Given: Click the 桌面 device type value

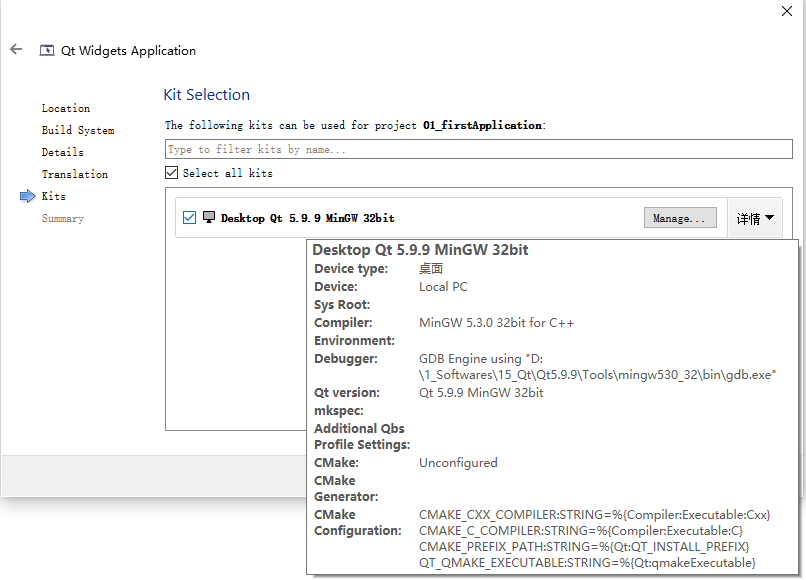Looking at the screenshot, I should tap(431, 268).
